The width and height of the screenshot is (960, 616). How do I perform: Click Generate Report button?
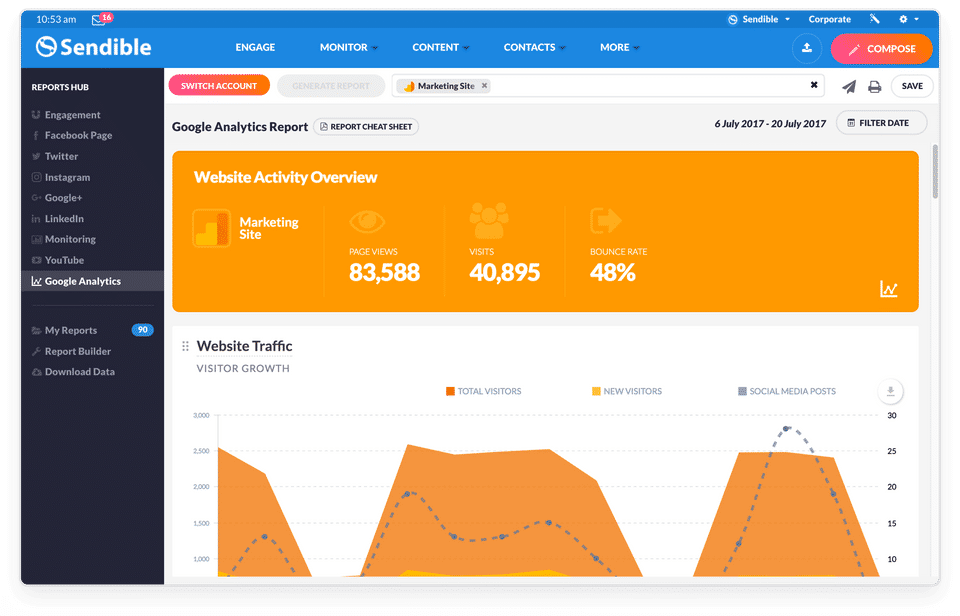click(331, 86)
